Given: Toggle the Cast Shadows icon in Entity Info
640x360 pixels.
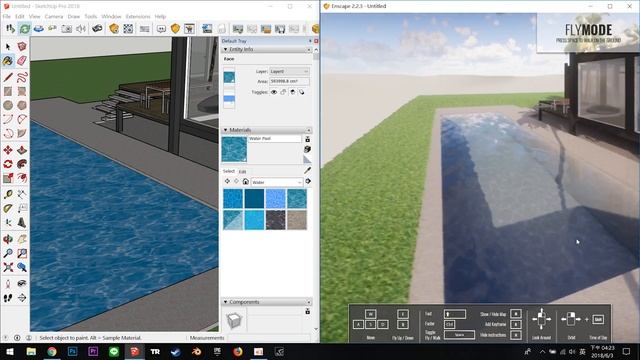Looking at the screenshot, I should [x=292, y=92].
